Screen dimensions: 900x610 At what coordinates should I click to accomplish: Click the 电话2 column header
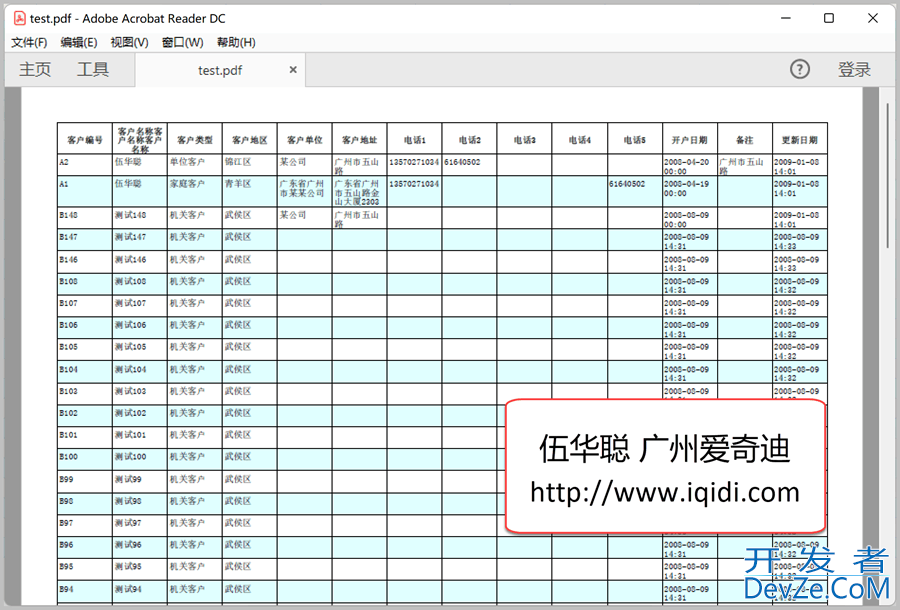[x=470, y=139]
